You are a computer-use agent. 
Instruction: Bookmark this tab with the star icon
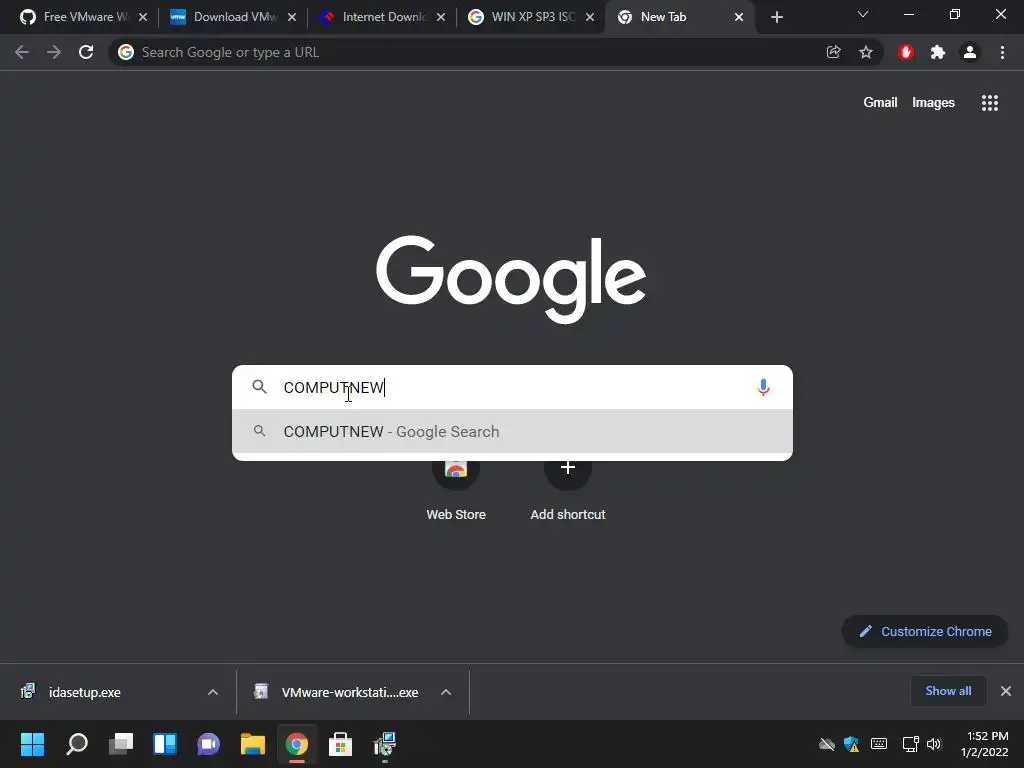(x=866, y=52)
